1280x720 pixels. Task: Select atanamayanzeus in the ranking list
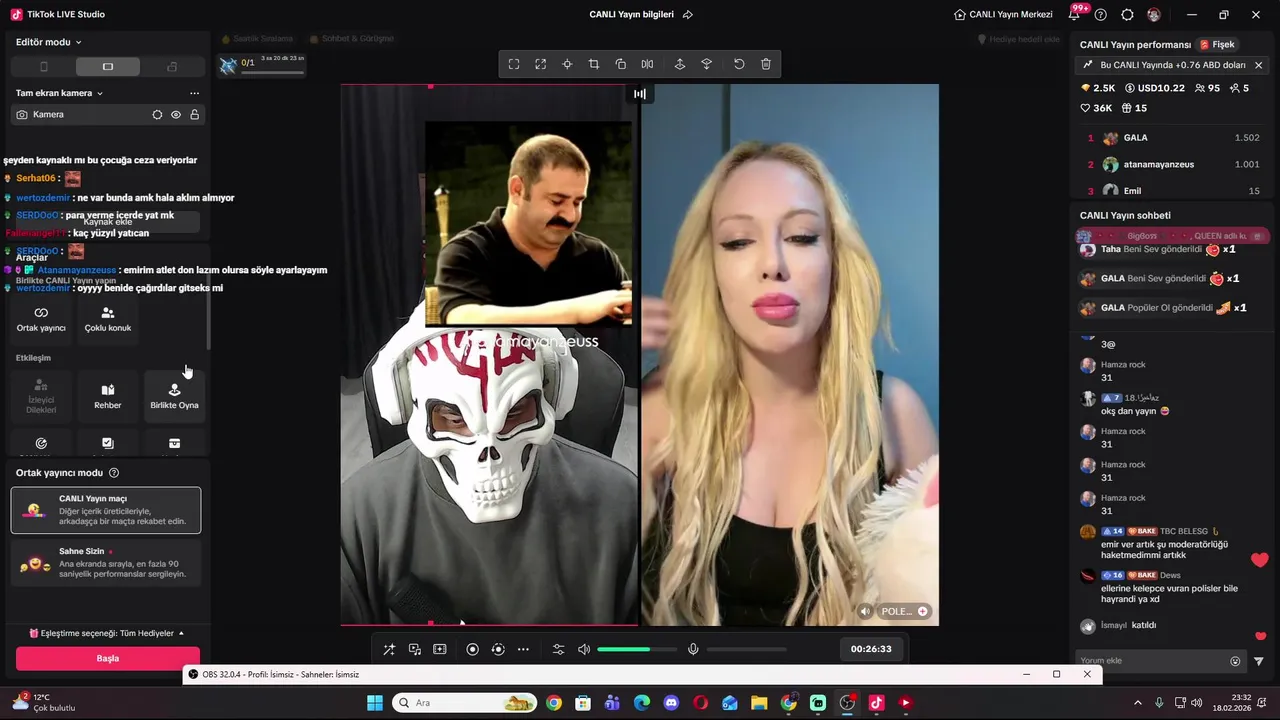pos(1174,165)
